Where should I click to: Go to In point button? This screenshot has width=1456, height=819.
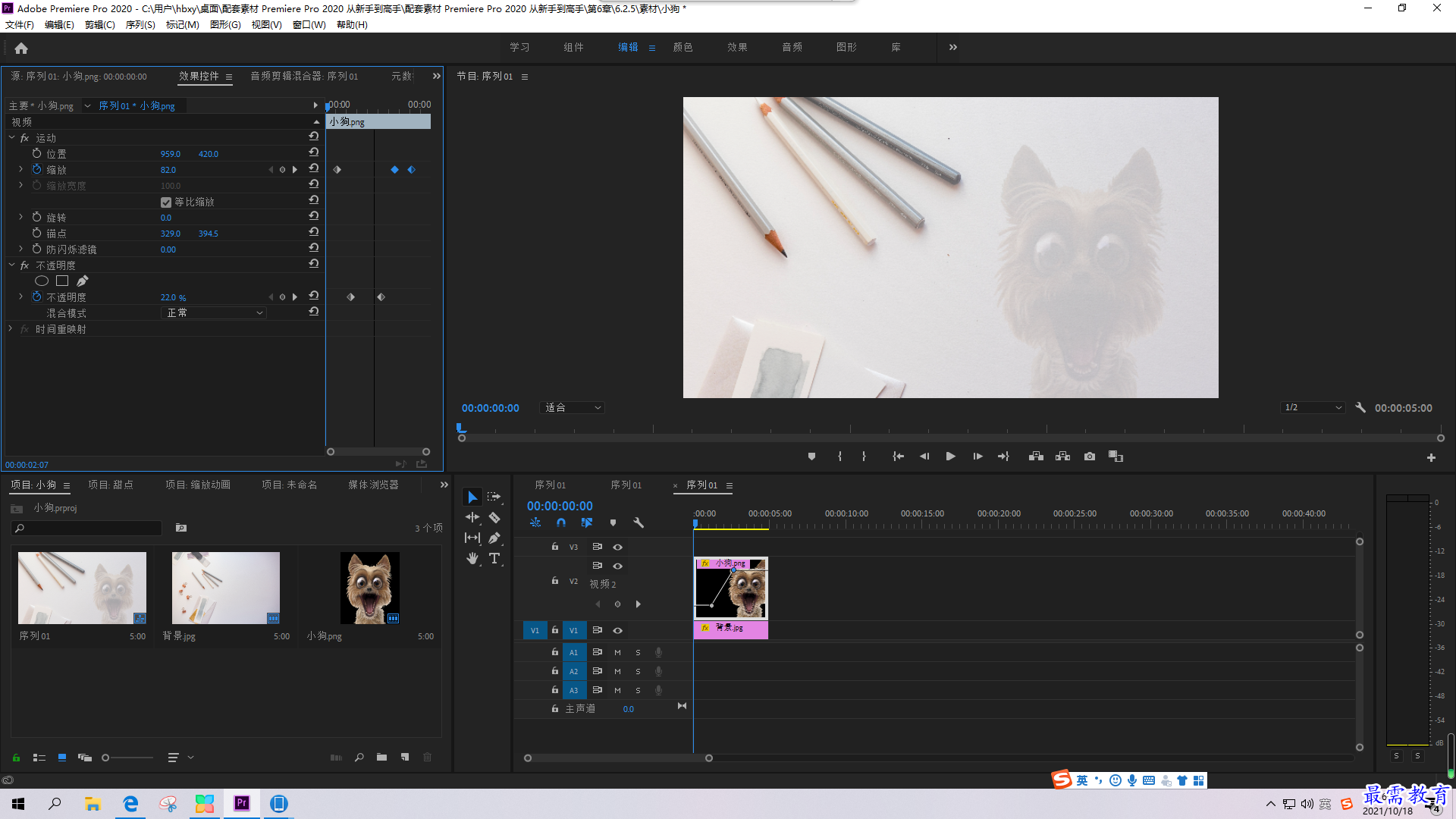[x=898, y=457]
